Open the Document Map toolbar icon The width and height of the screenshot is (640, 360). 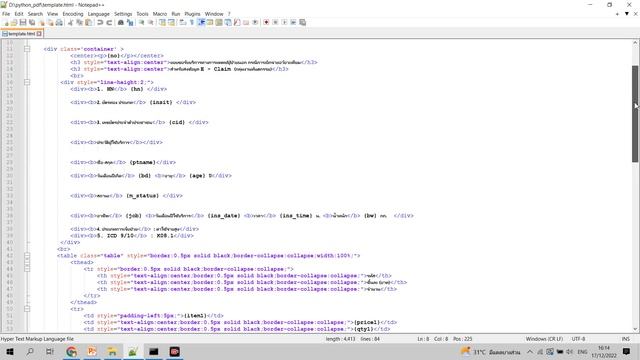(x=219, y=22)
